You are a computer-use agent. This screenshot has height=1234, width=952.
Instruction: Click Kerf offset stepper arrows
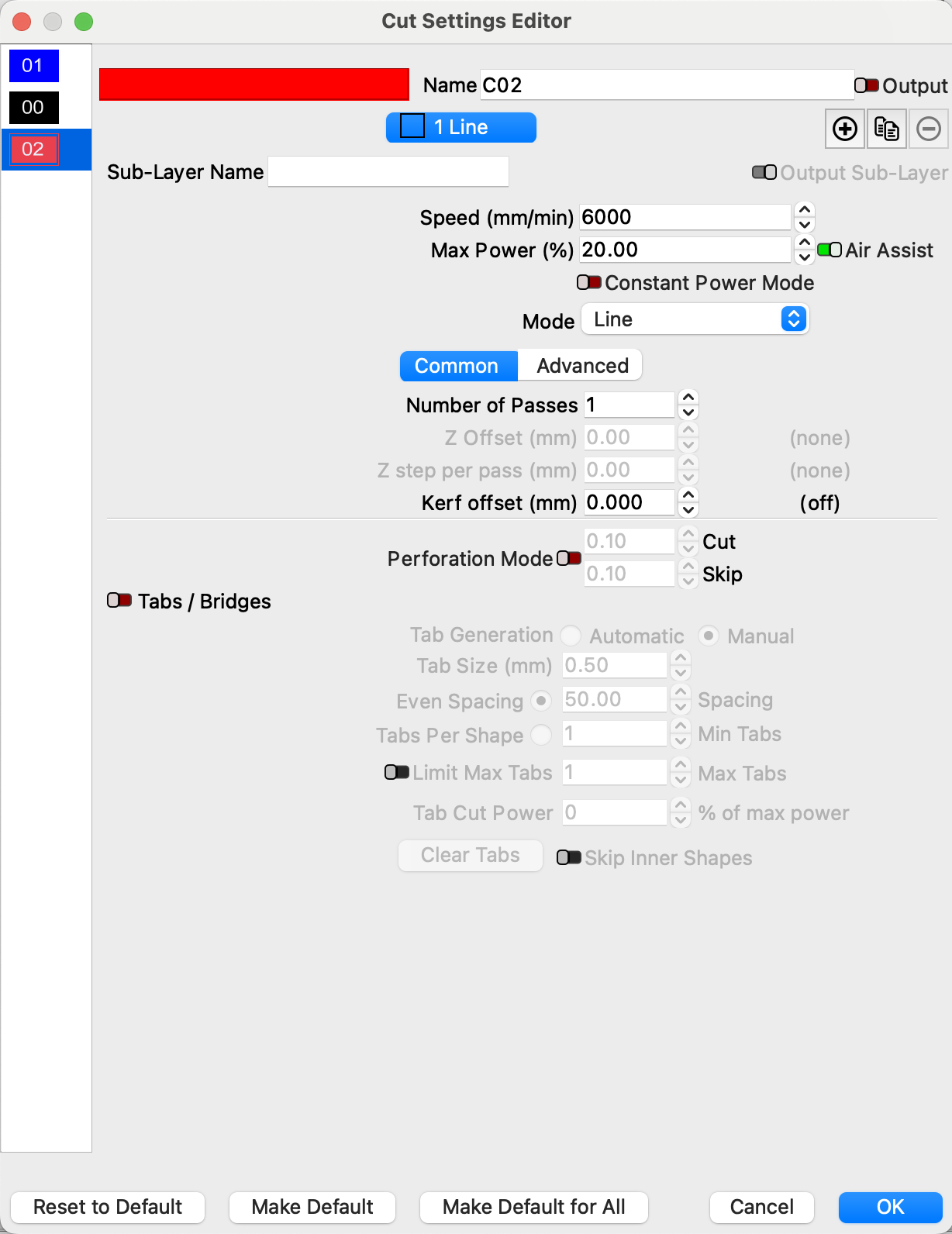[688, 502]
